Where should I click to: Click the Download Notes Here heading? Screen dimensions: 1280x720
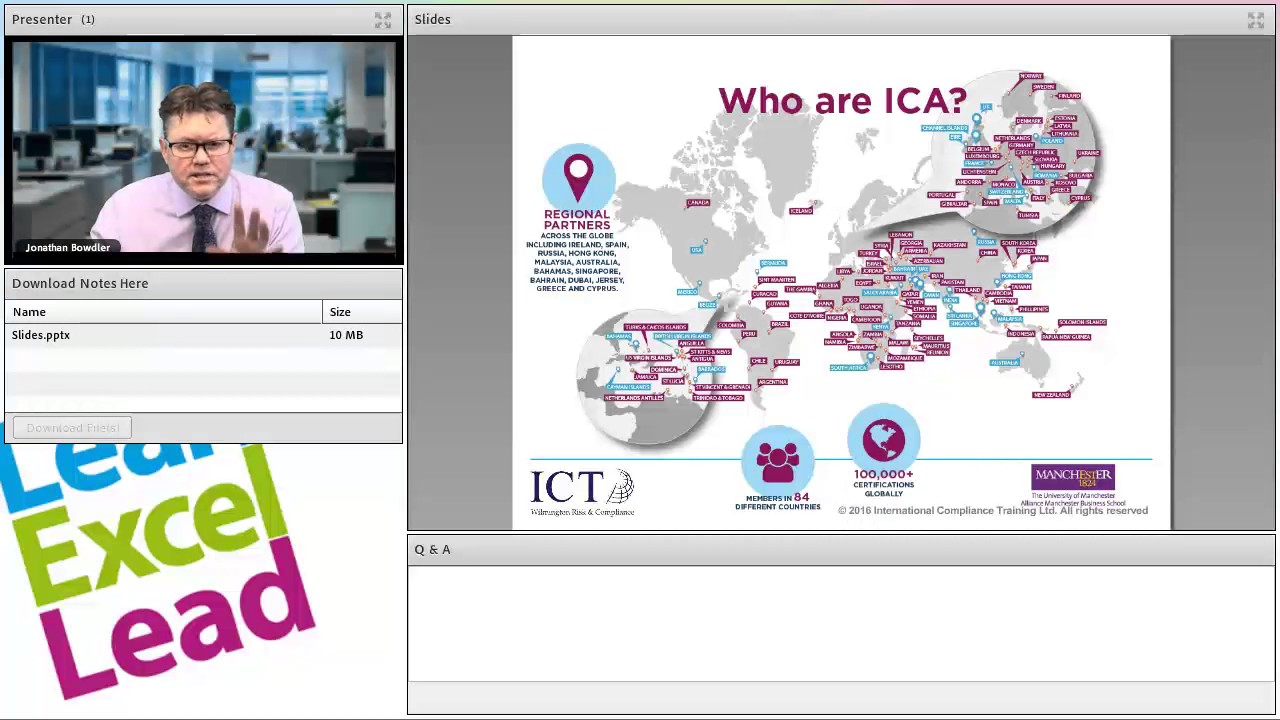point(80,283)
